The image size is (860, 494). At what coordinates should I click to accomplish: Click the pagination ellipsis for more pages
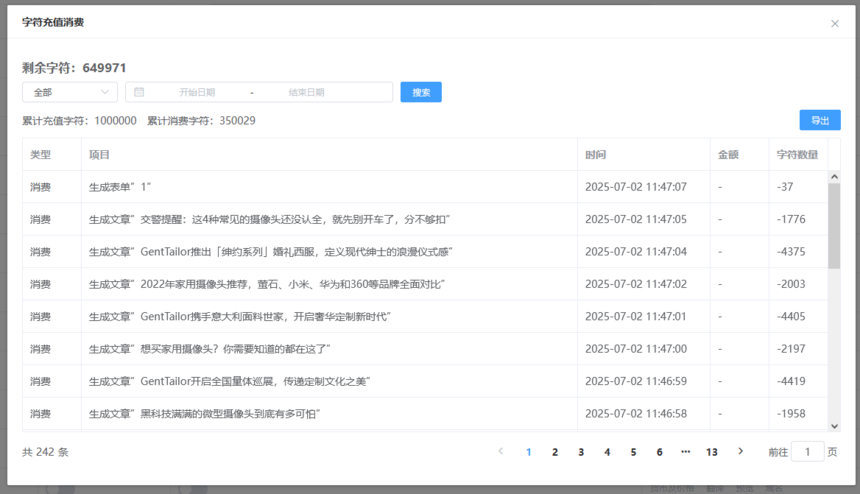(x=685, y=452)
